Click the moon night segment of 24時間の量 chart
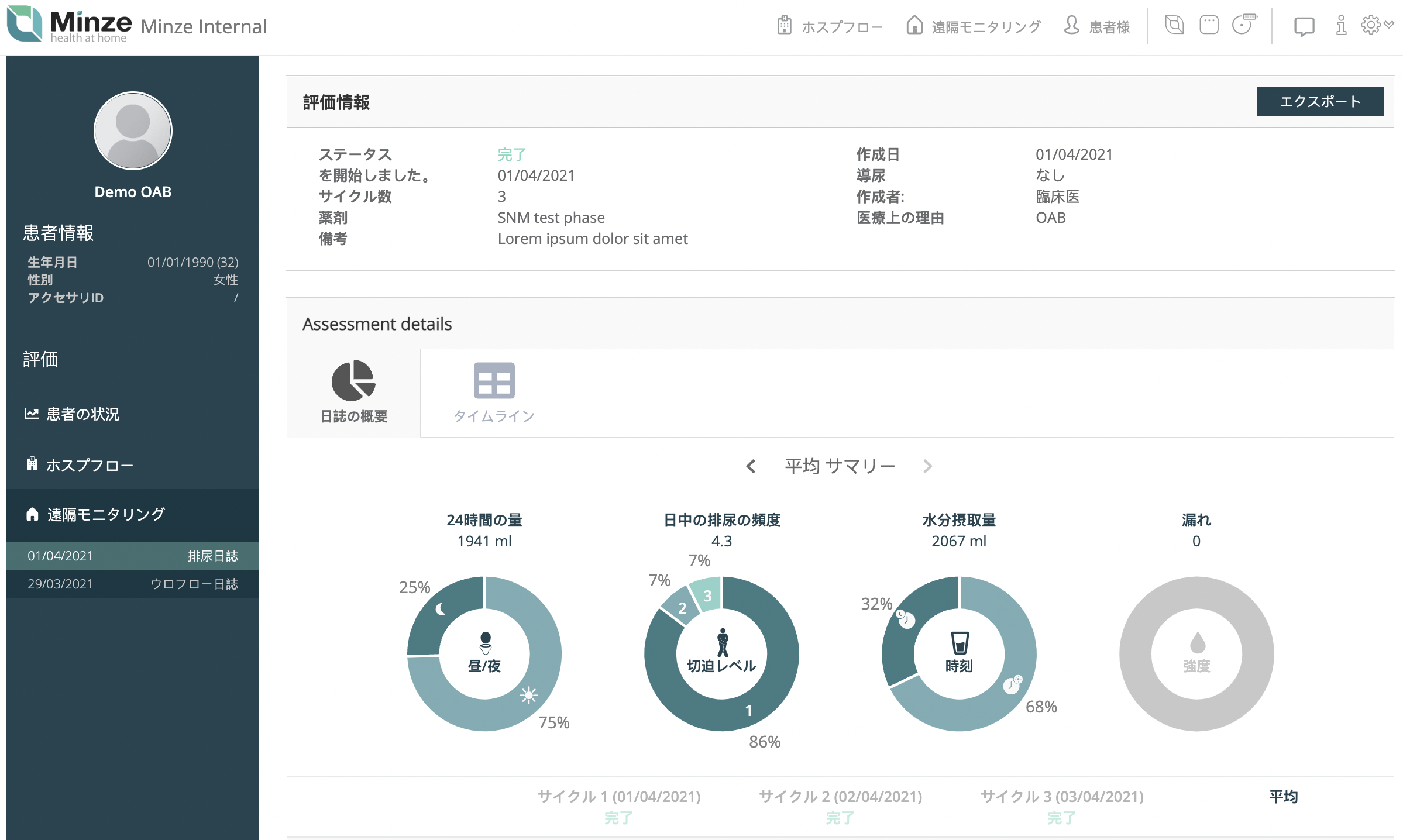The height and width of the screenshot is (840, 1403). click(x=440, y=610)
